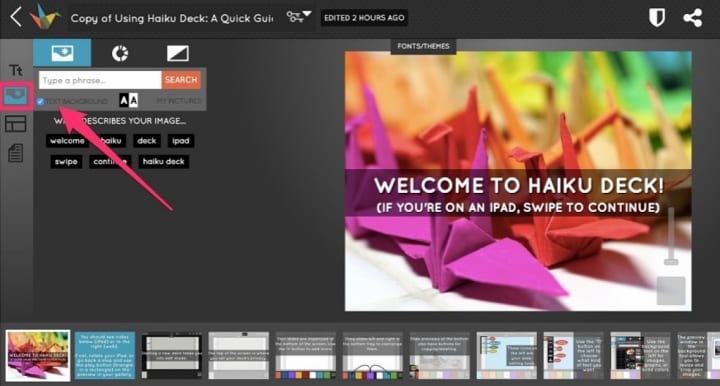720x386 pixels.
Task: Switch to the pie chart tab
Action: [x=120, y=53]
